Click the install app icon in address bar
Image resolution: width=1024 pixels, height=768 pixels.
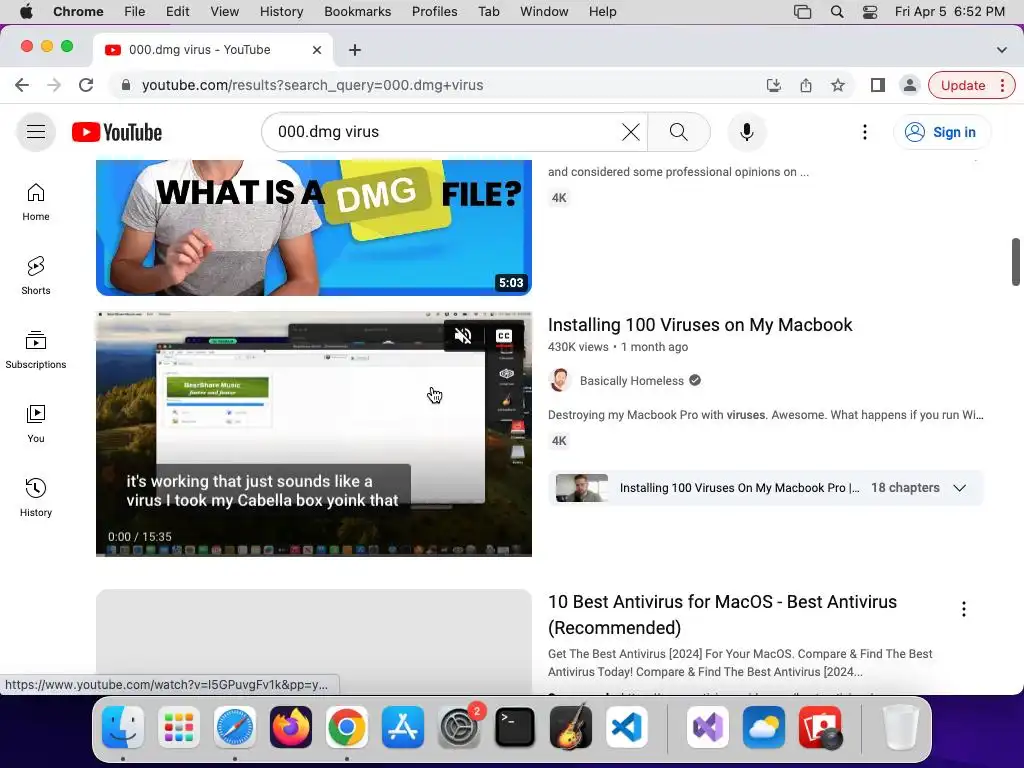point(774,85)
